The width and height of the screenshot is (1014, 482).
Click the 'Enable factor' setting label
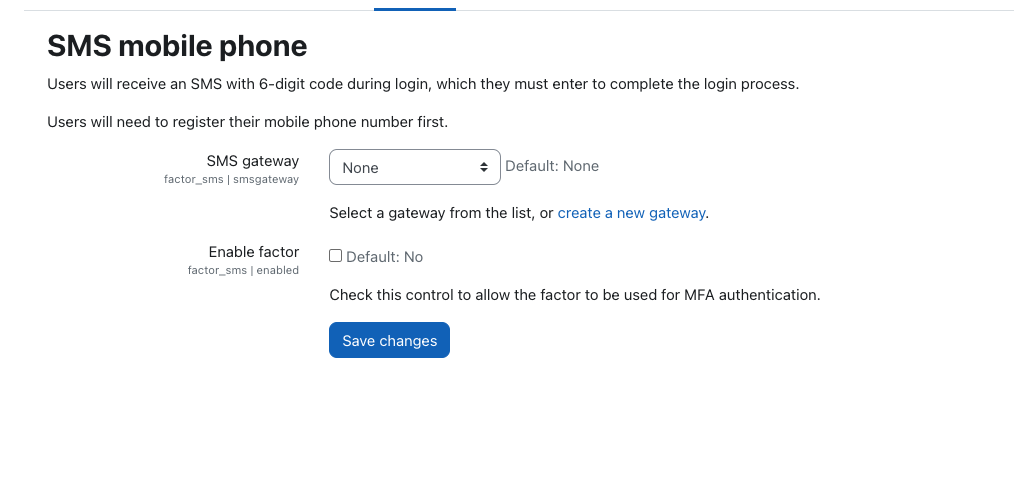pos(254,252)
